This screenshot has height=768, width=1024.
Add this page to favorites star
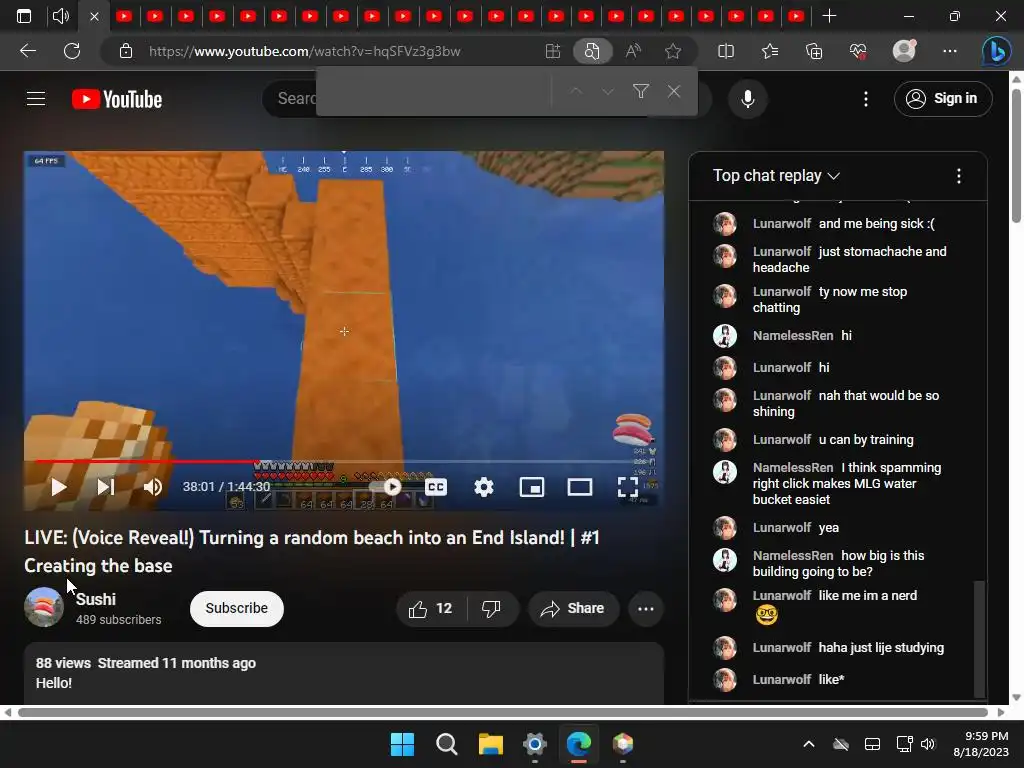click(673, 51)
